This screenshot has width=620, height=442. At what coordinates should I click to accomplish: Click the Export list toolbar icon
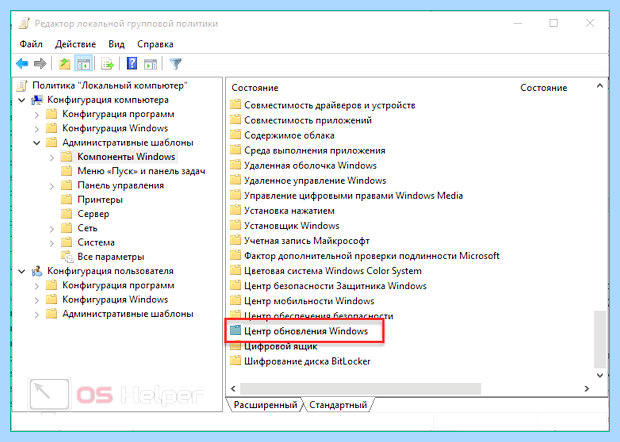[108, 63]
